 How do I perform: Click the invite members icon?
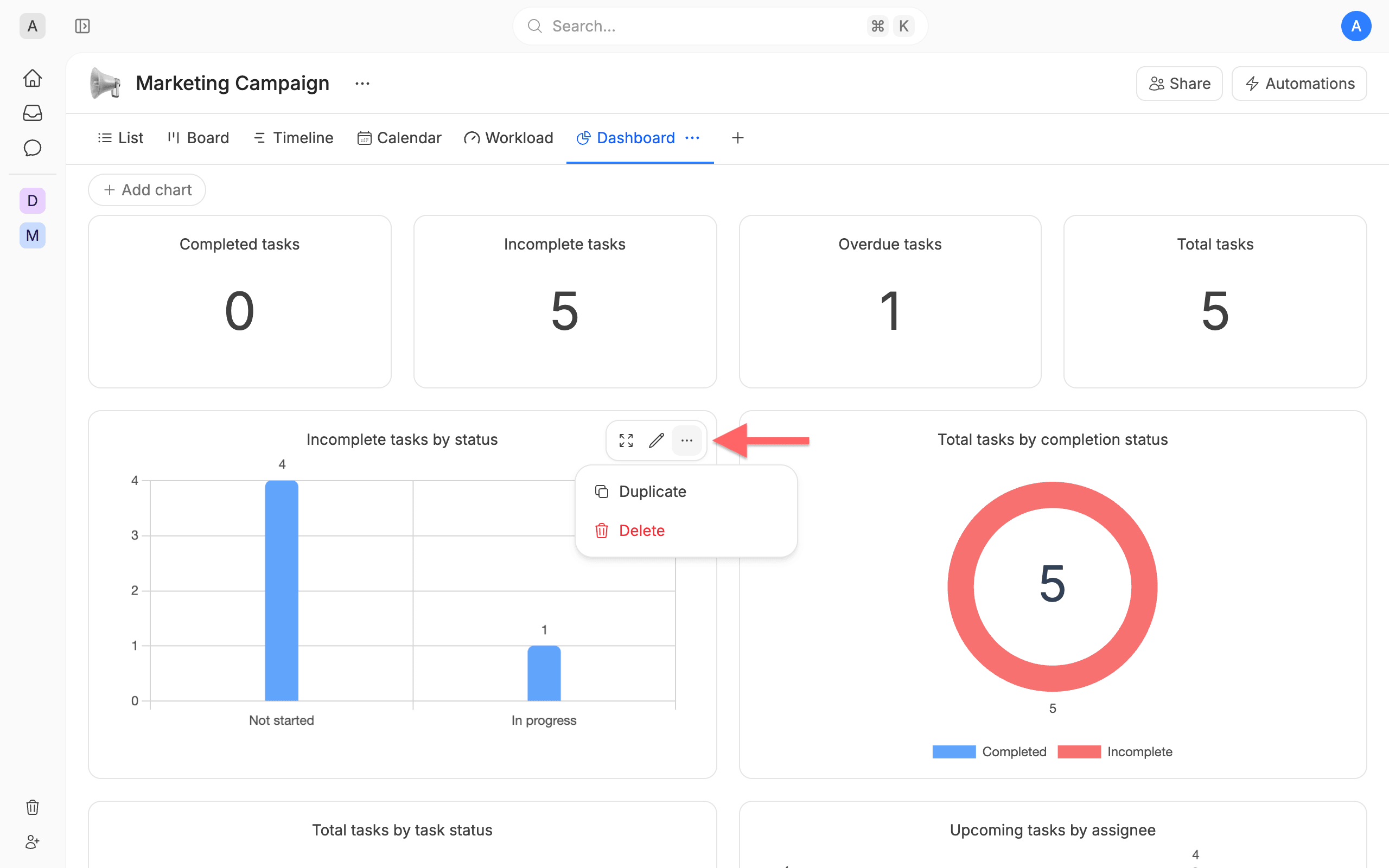tap(32, 842)
